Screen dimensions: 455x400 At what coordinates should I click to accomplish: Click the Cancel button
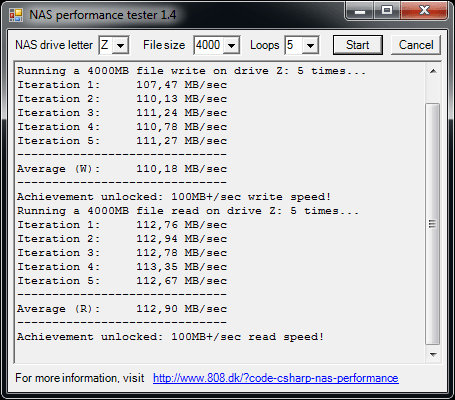[416, 45]
